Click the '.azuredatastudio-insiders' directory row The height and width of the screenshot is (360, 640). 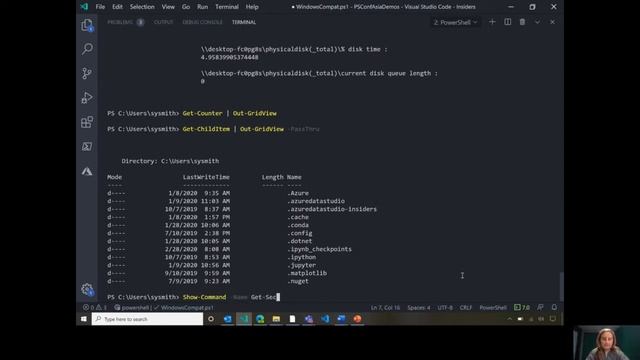[x=242, y=209]
